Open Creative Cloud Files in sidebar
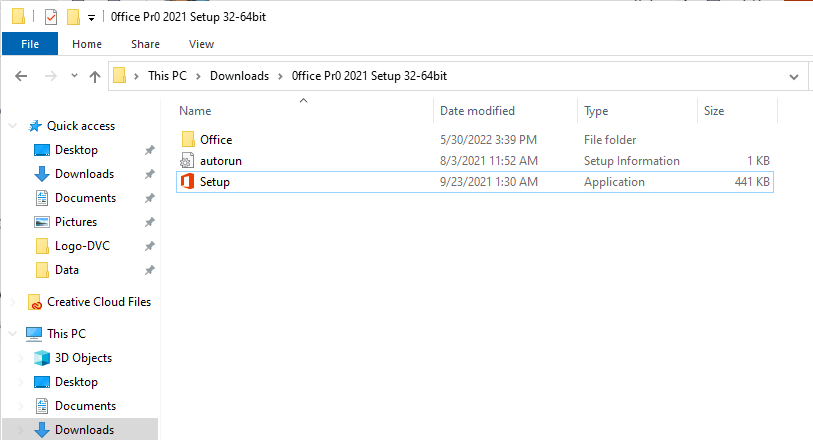This screenshot has width=813, height=440. pos(98,302)
